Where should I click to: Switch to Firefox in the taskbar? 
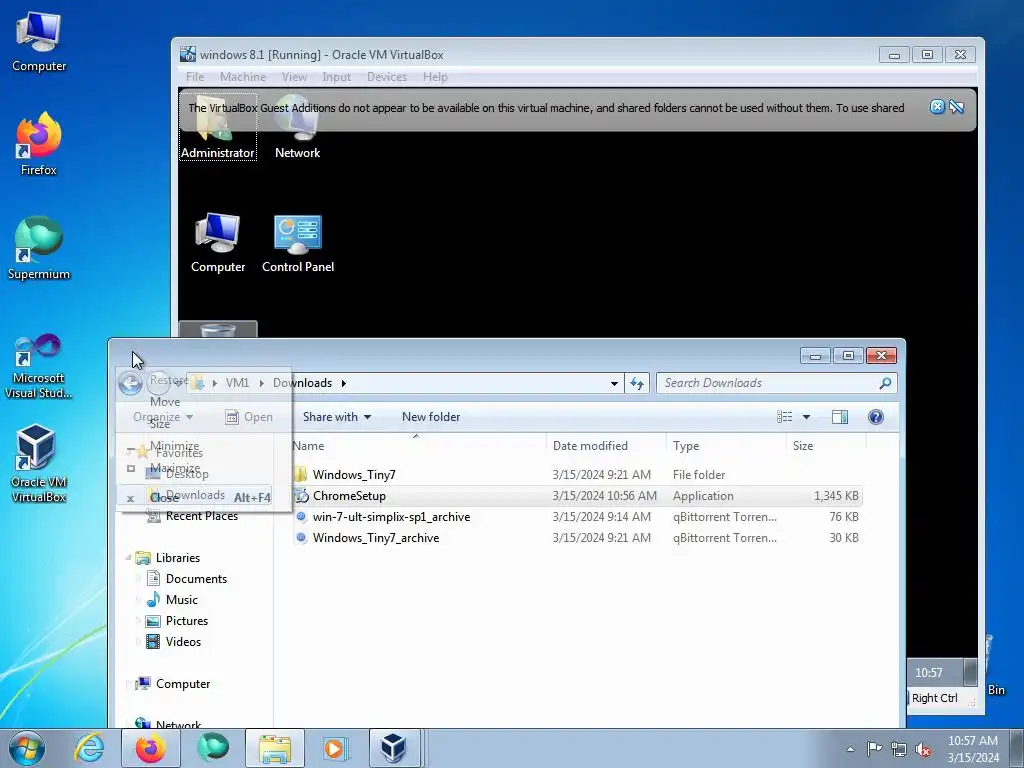pyautogui.click(x=151, y=748)
